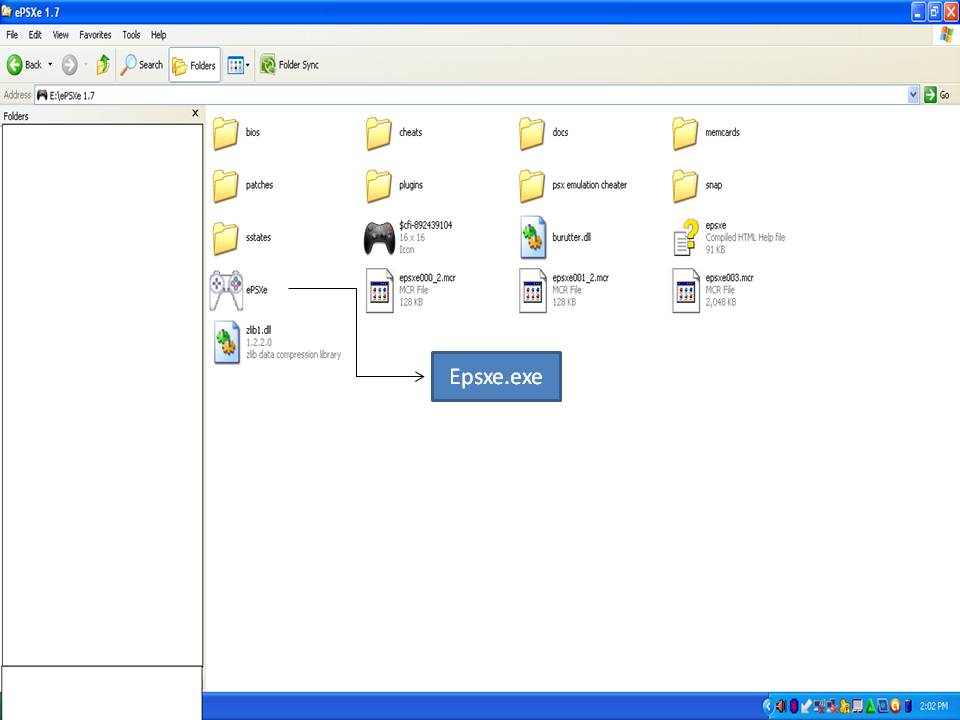Select the $cfi-892439104 gamepad icon file
This screenshot has height=720, width=960.
pos(379,238)
